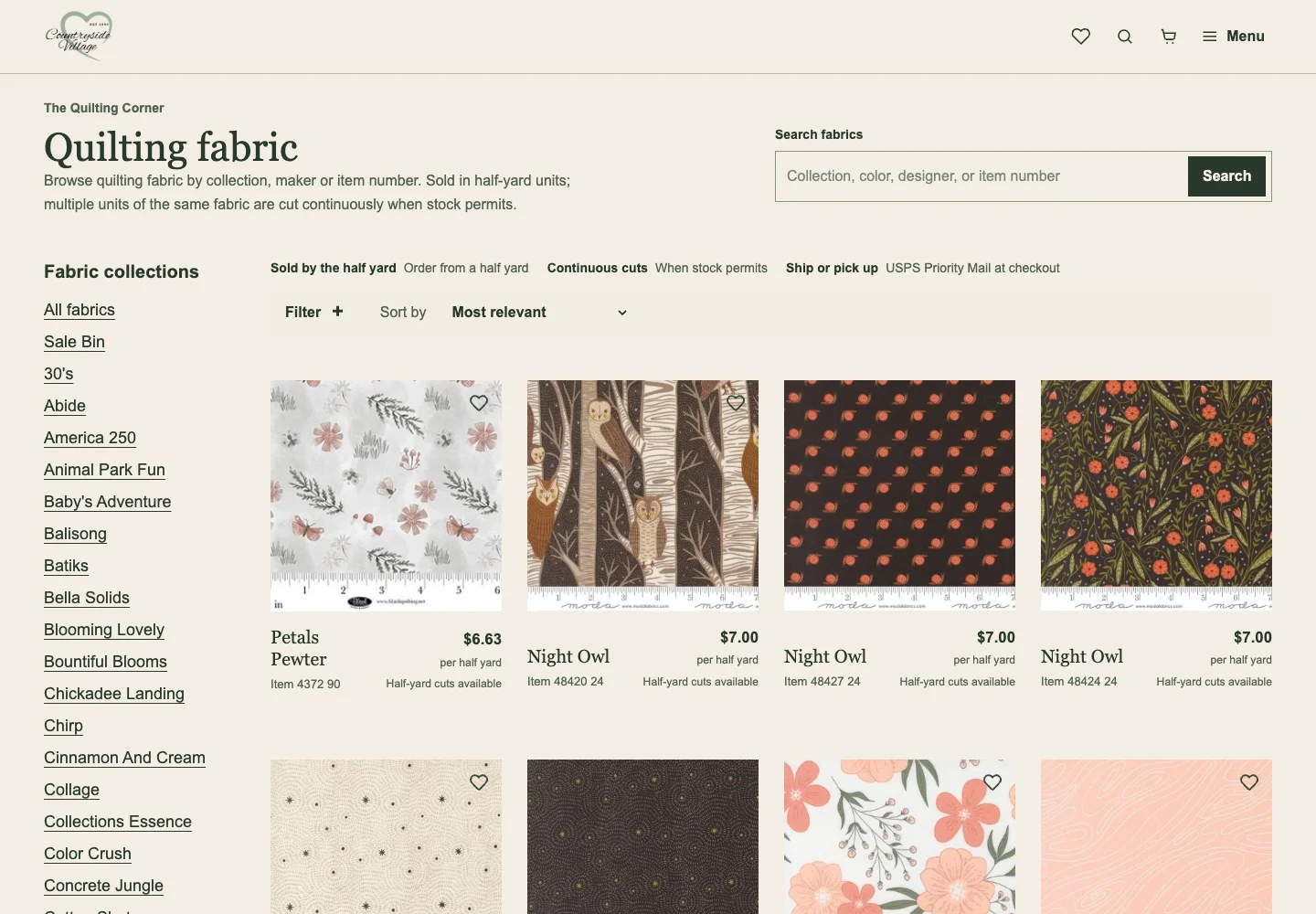Open the dark brown dotted fabric thumbnail
This screenshot has width=1316, height=914.
[642, 836]
